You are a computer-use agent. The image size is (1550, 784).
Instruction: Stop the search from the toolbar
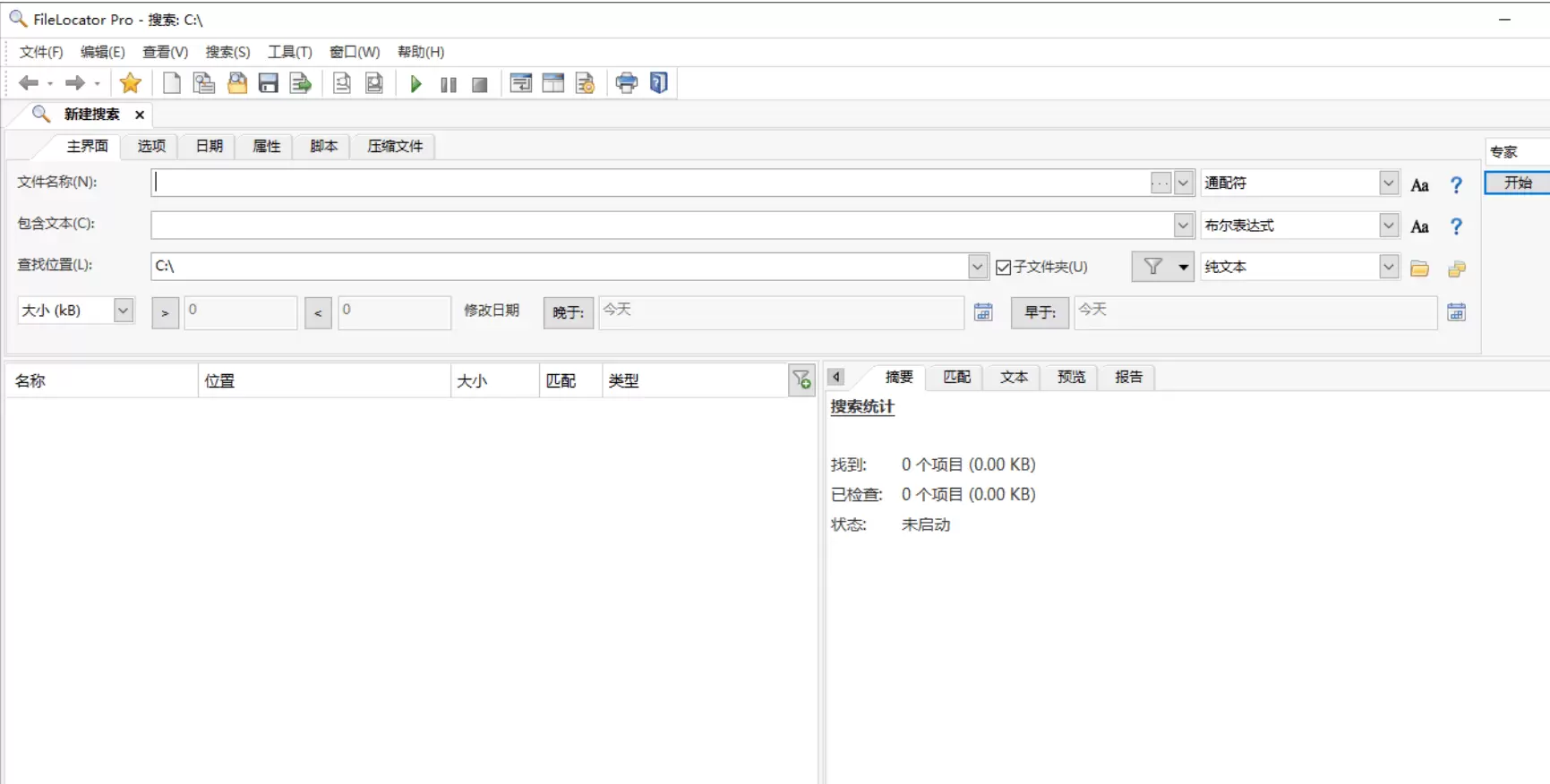click(480, 84)
